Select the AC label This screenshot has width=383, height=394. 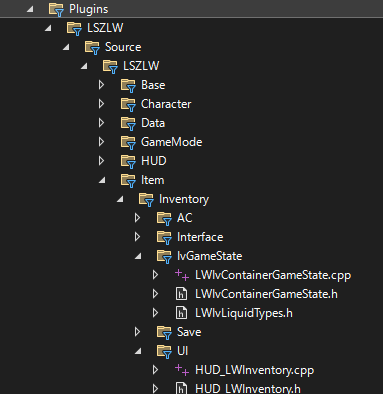[185, 218]
